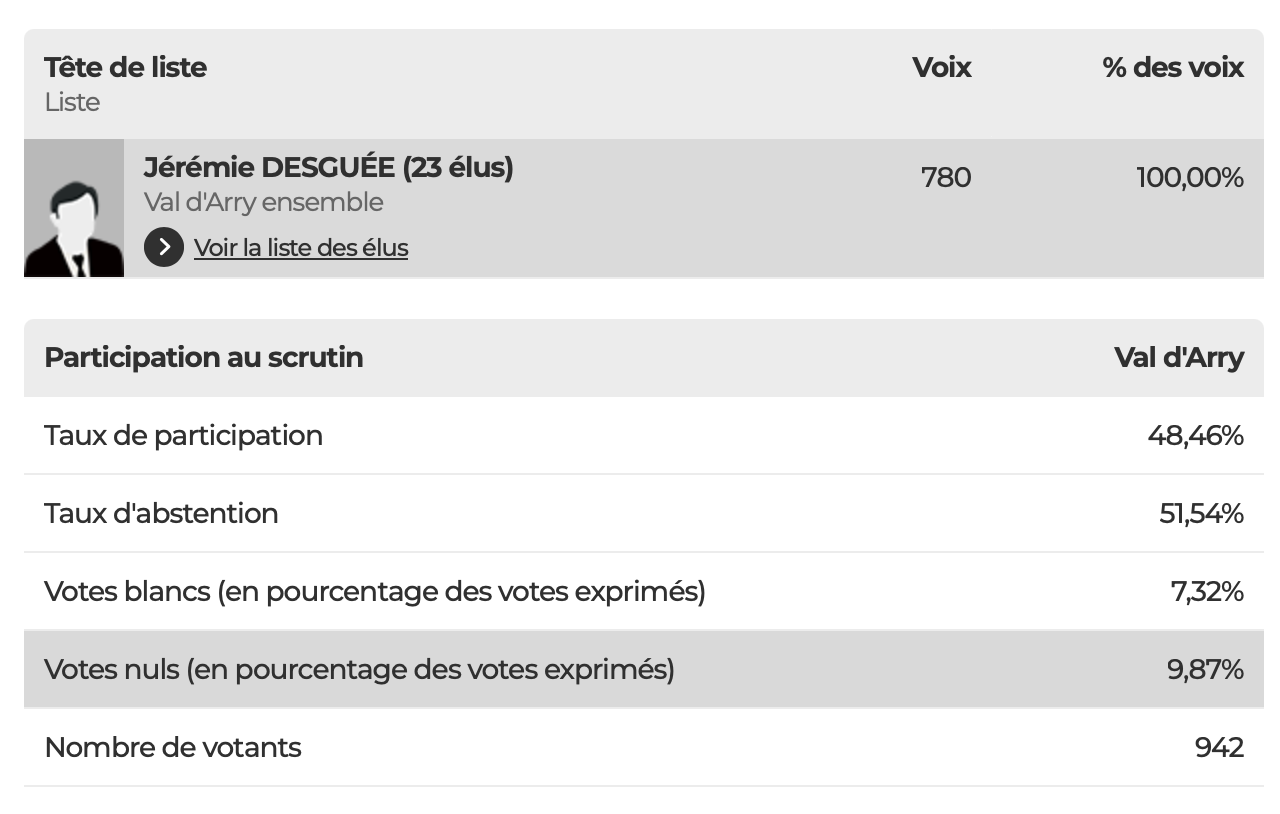
Task: Click the Val d'Arry ensemble list name
Action: [263, 202]
